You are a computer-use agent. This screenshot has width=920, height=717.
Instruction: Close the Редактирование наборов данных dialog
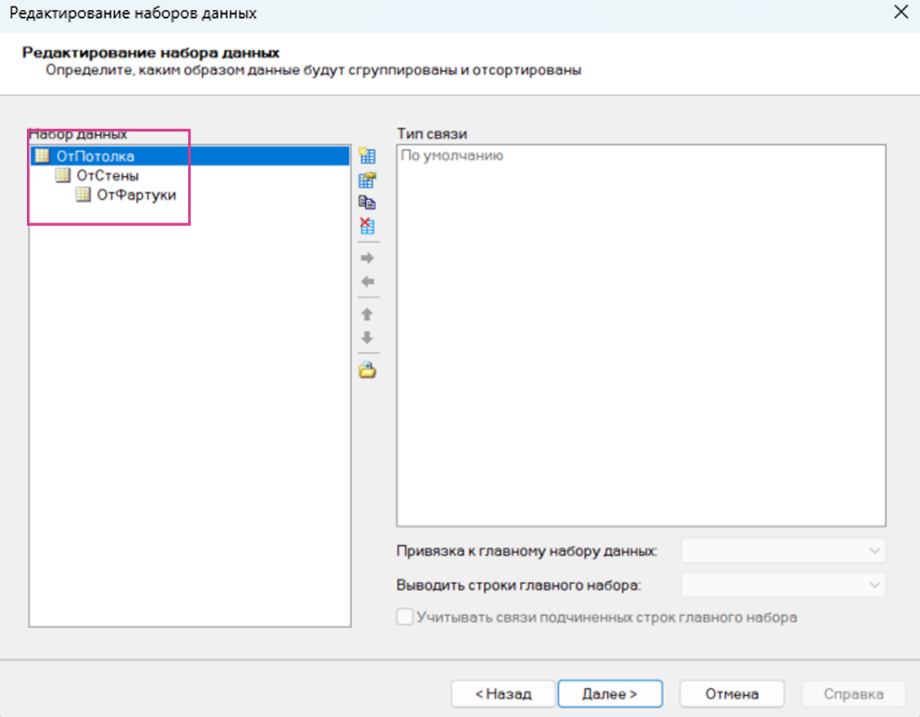tap(901, 12)
